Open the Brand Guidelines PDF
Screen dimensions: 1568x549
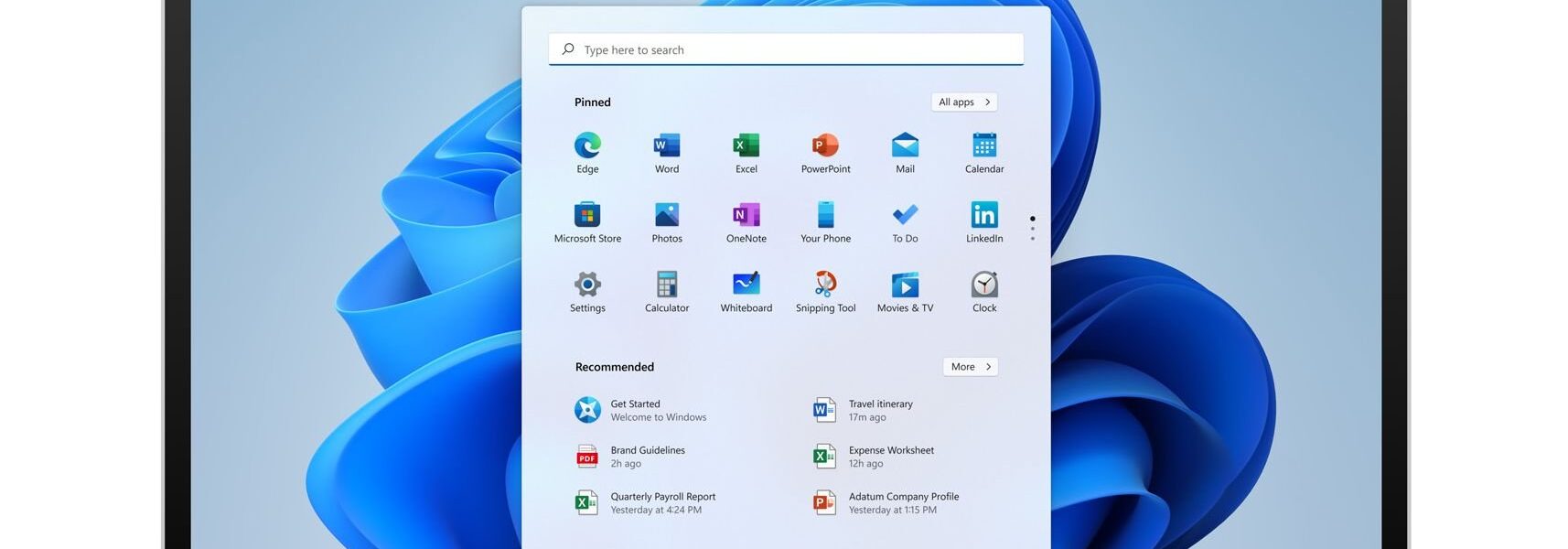pyautogui.click(x=630, y=457)
